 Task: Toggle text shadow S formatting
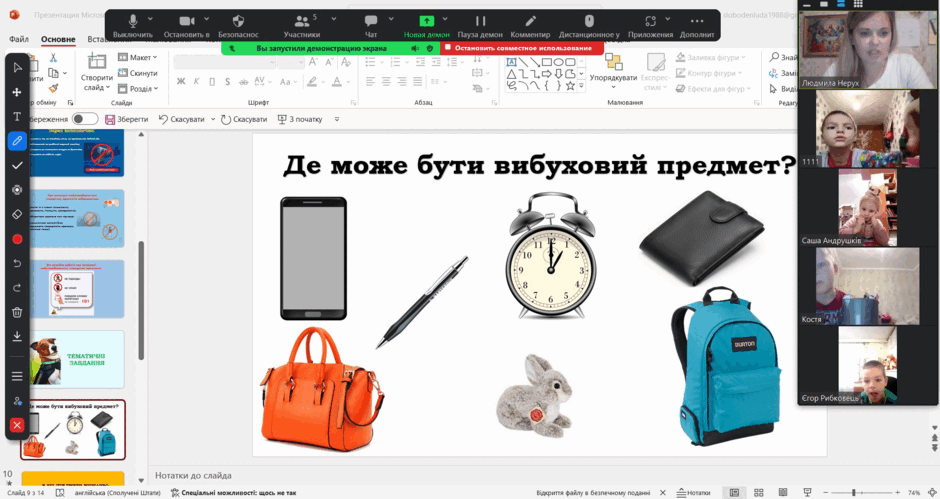click(227, 82)
